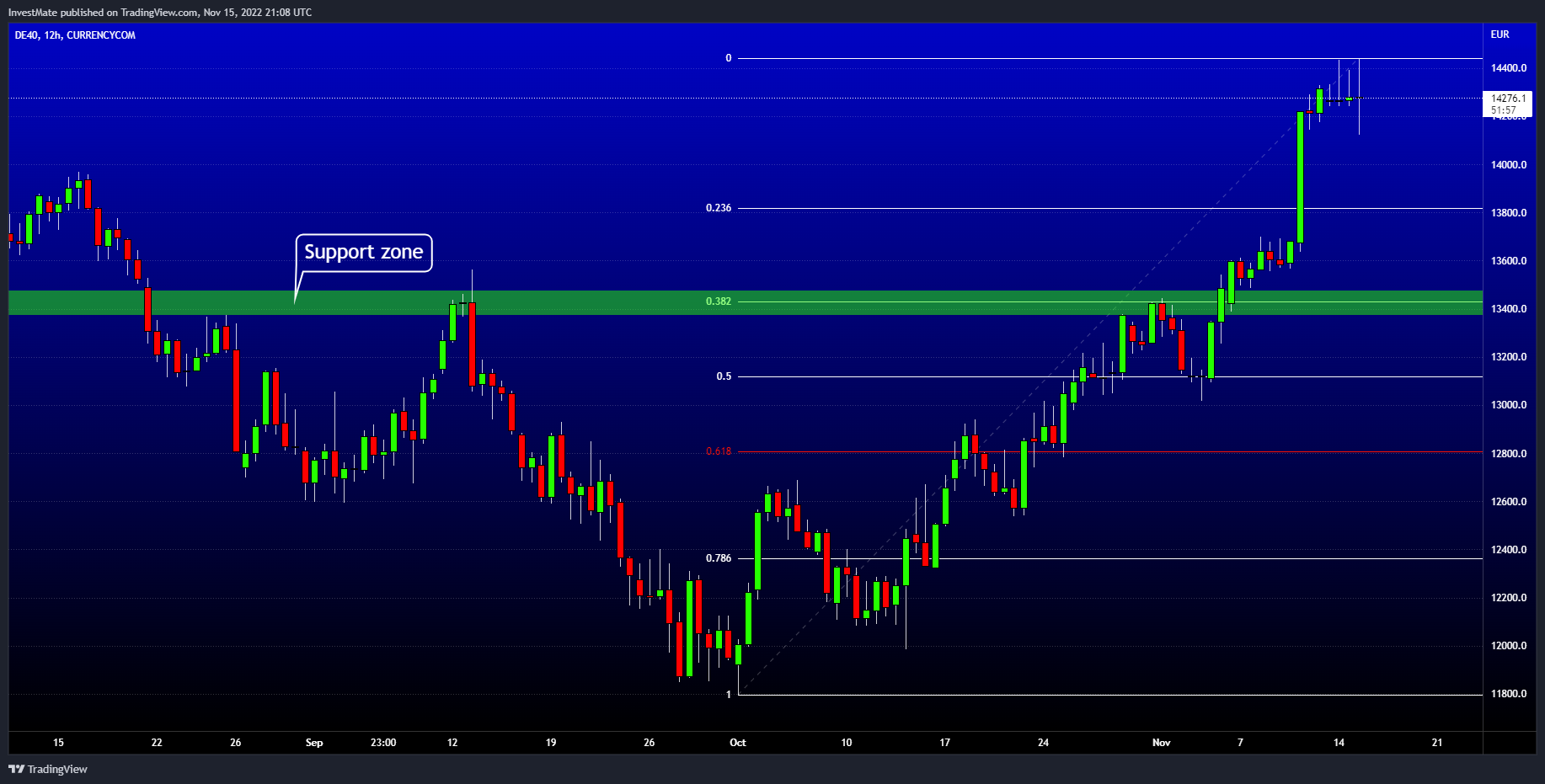This screenshot has width=1545, height=784.
Task: Click the 13000.0 price axis label
Action: tap(1509, 405)
